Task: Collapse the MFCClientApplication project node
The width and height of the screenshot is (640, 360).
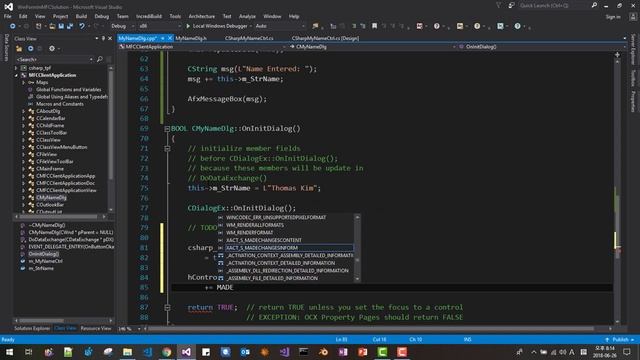Action: pyautogui.click(x=16, y=76)
